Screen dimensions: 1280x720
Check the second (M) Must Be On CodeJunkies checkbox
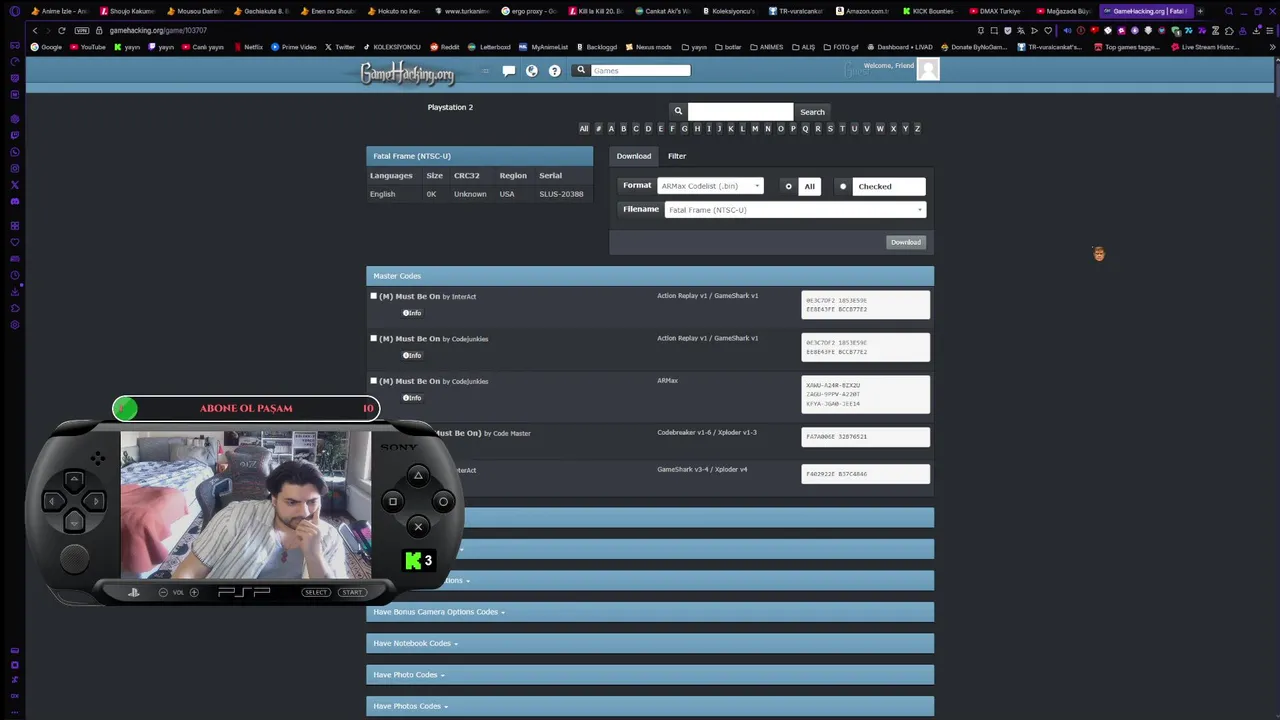tap(374, 338)
